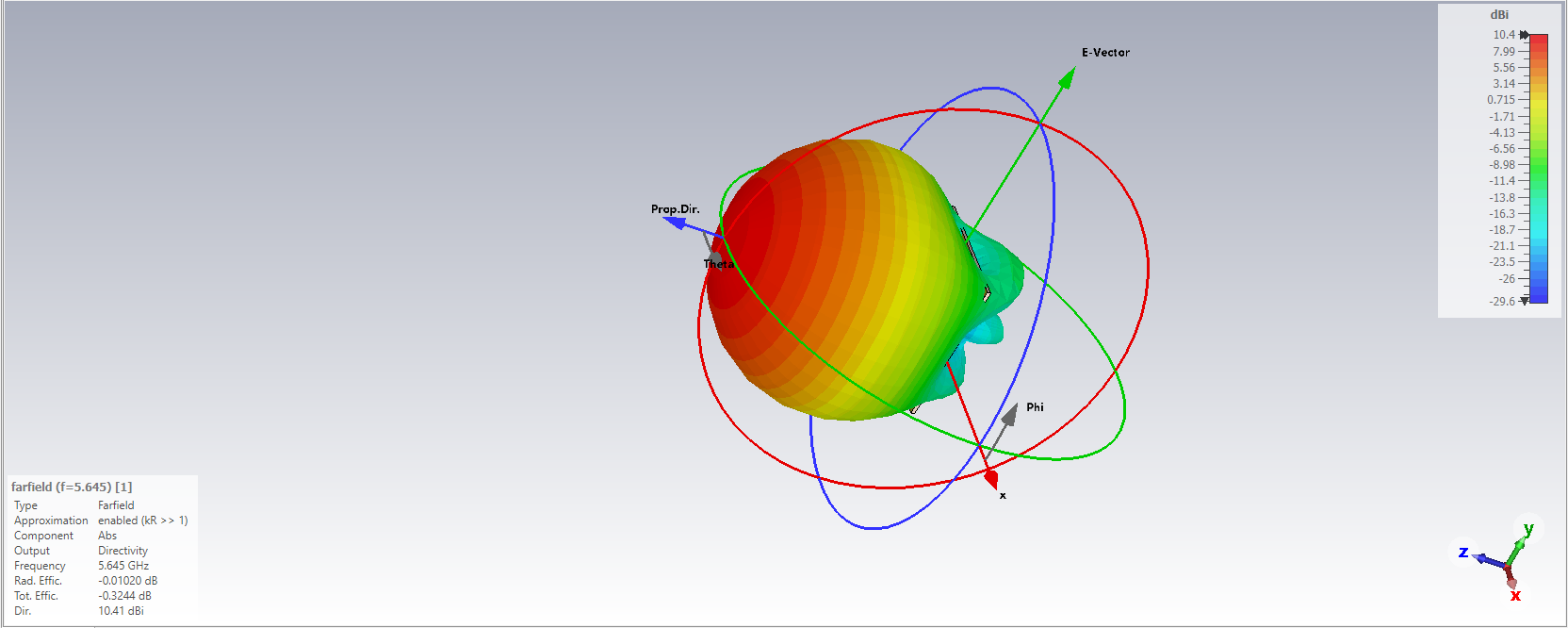Click the Frequency value '5.645 GHz'
1568x628 pixels.
123,566
